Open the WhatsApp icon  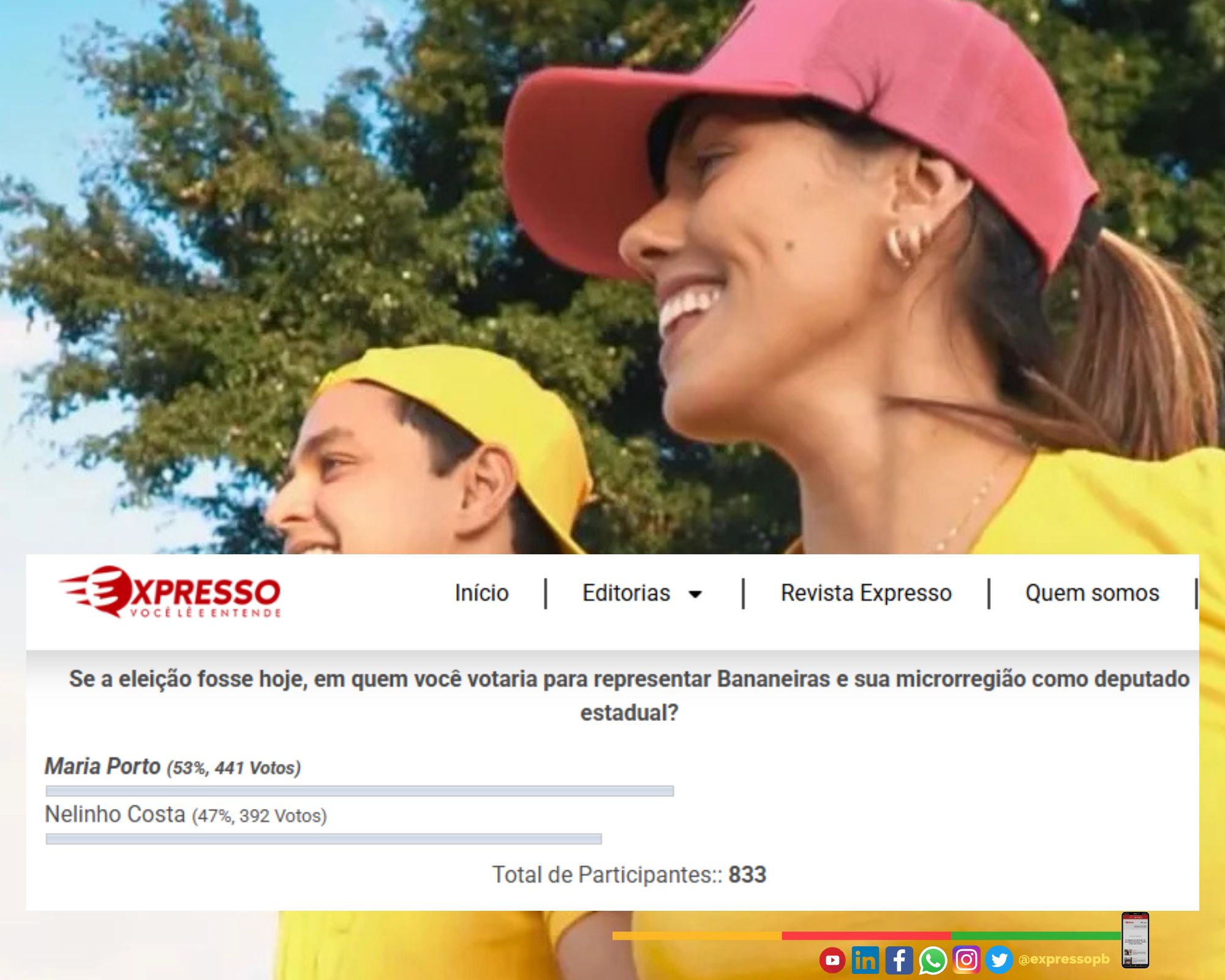tap(932, 960)
